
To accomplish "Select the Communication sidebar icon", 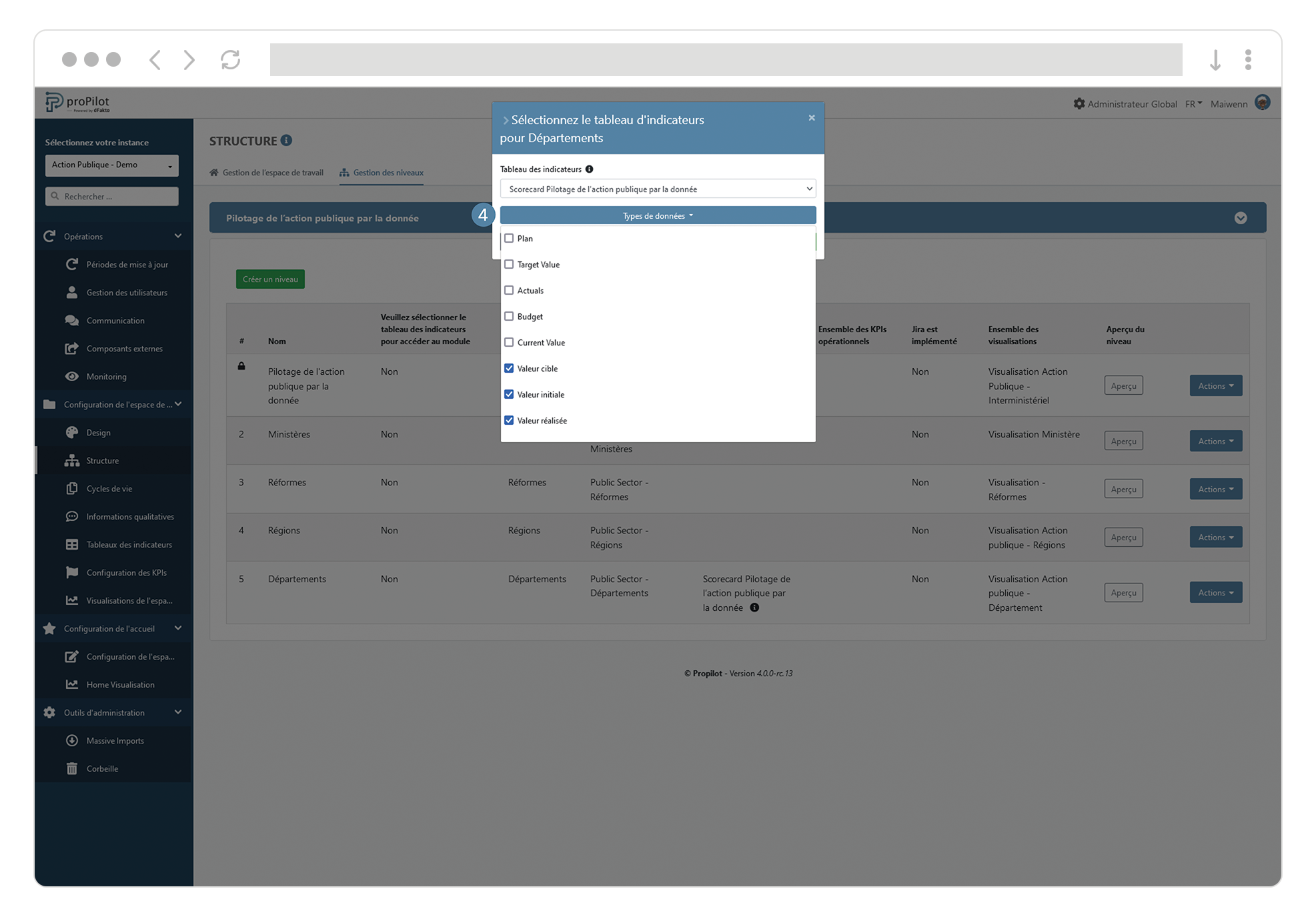I will click(x=72, y=320).
